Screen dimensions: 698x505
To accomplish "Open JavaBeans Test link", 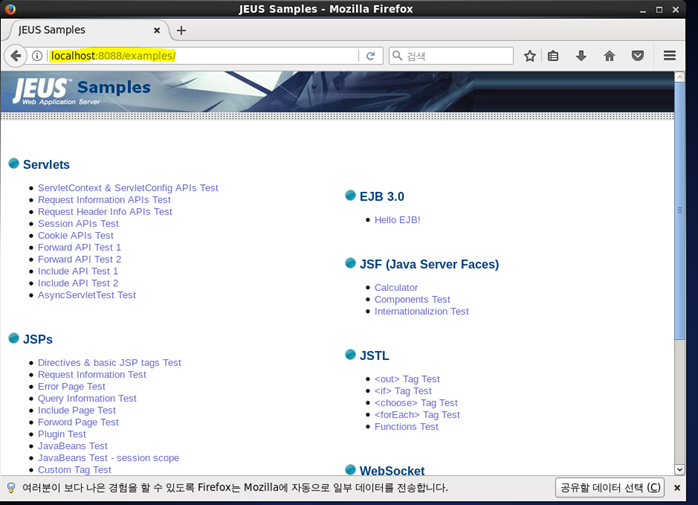I will coord(73,446).
